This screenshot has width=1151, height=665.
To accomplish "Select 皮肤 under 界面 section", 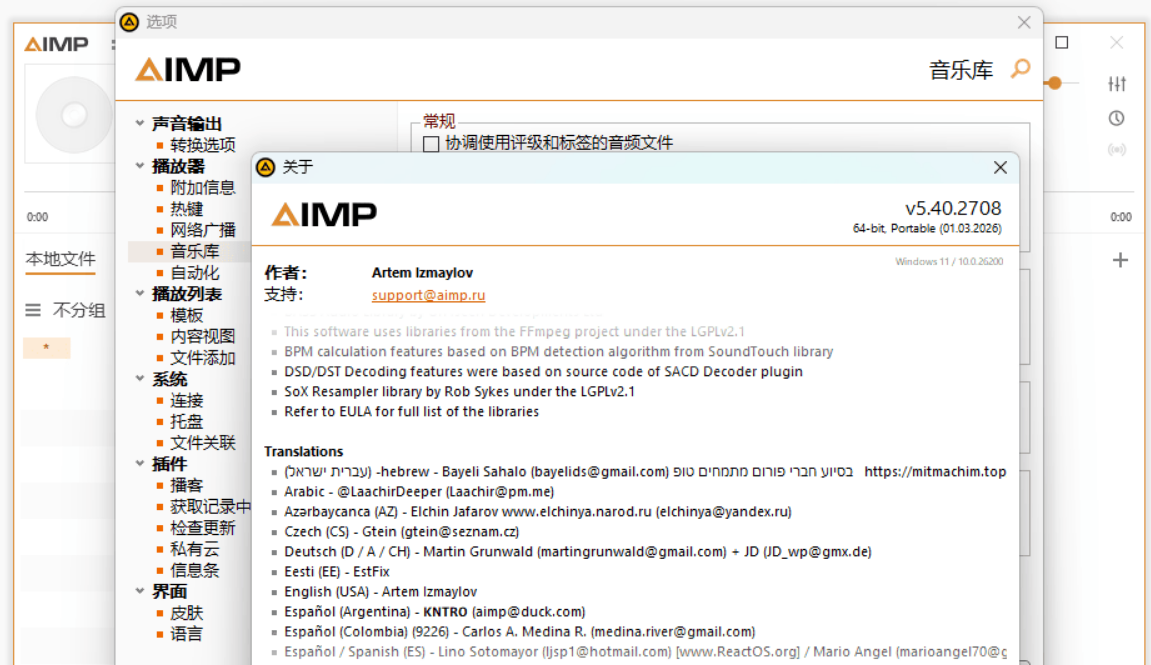I will point(186,613).
